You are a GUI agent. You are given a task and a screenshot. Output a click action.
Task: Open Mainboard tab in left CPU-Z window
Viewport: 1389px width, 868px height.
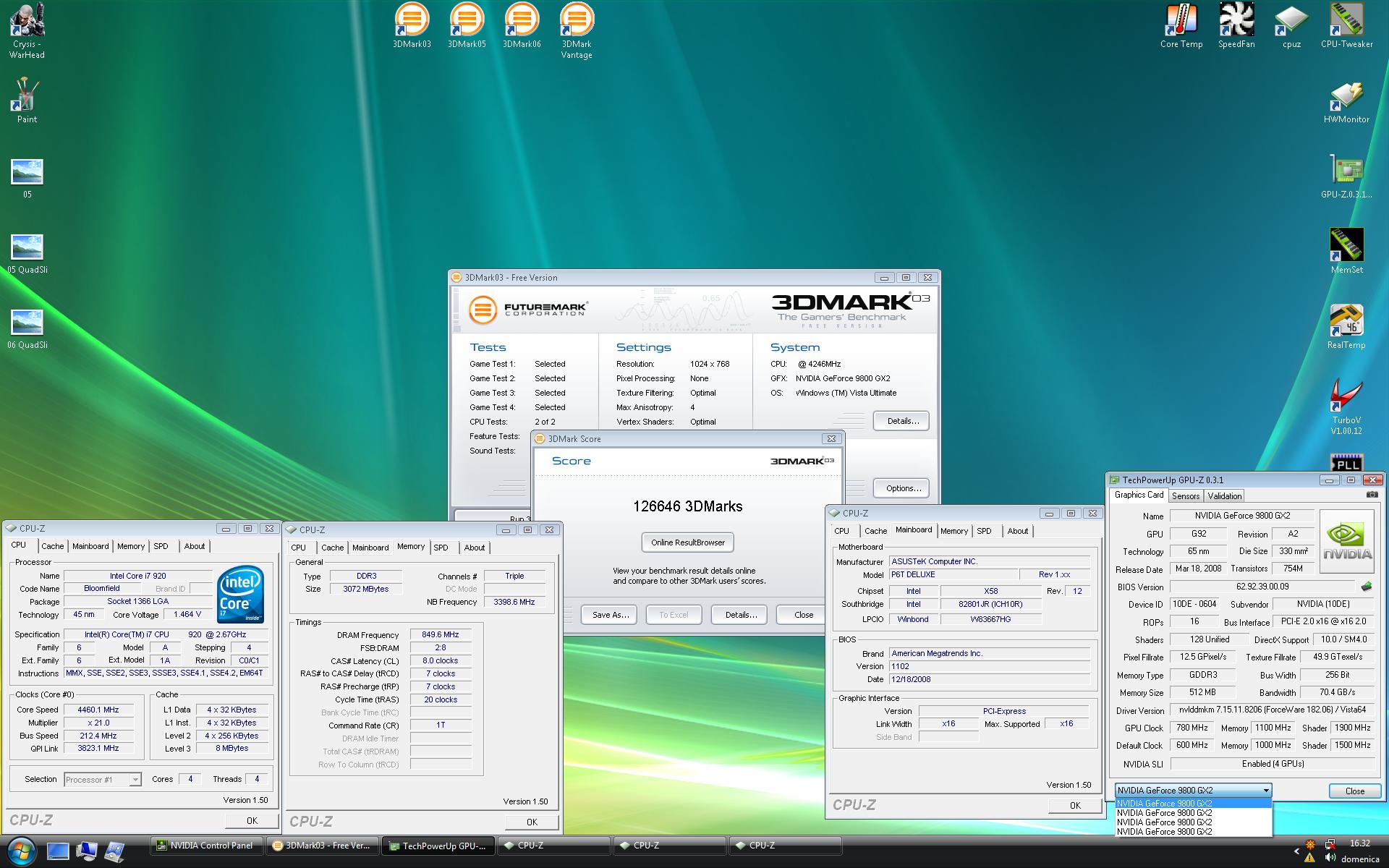[x=90, y=546]
